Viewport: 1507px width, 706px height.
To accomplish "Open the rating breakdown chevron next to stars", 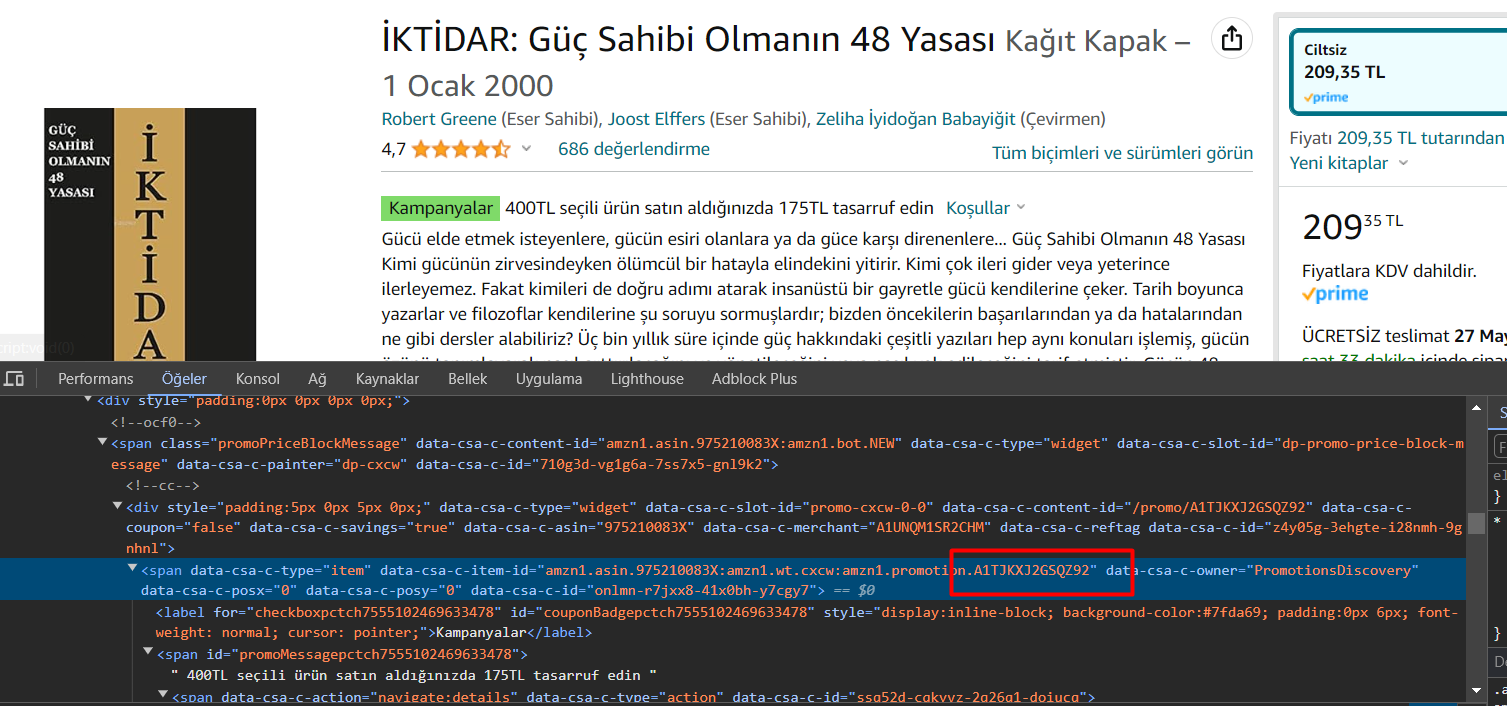I will click(527, 150).
